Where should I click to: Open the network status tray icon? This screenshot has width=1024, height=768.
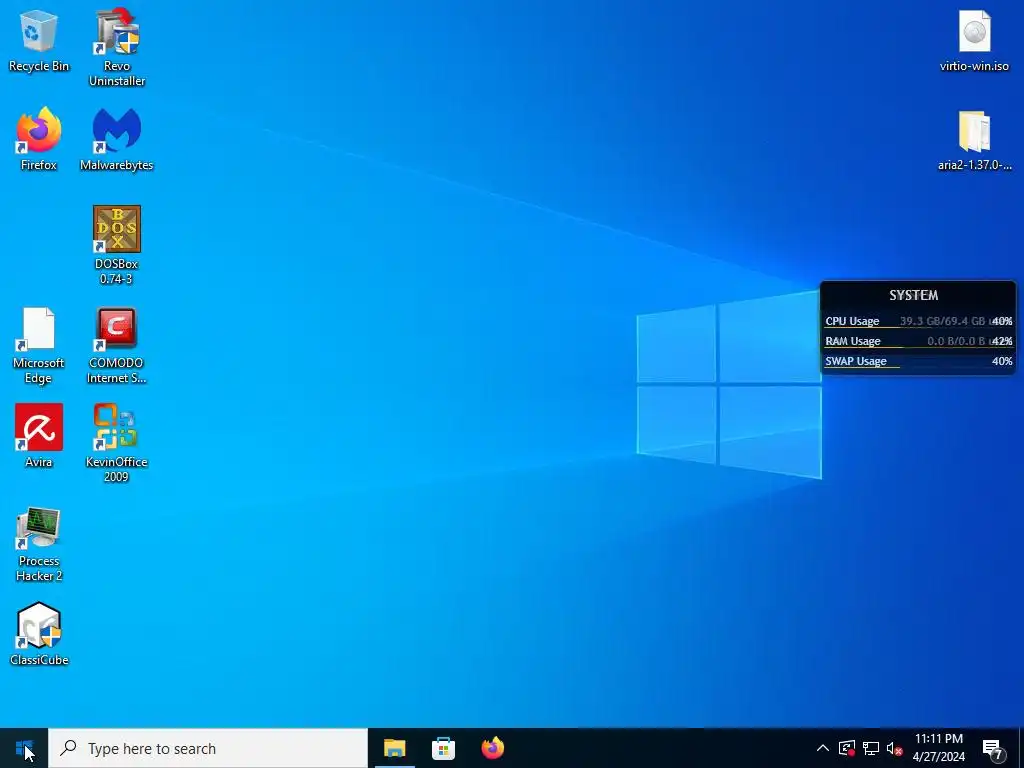click(x=871, y=748)
